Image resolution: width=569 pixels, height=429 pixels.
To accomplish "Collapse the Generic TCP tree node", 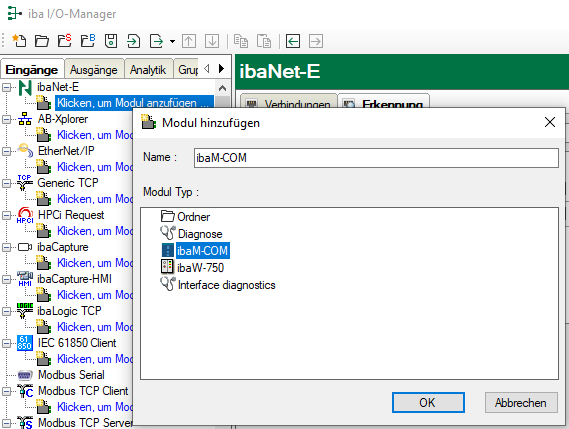I will (x=6, y=183).
